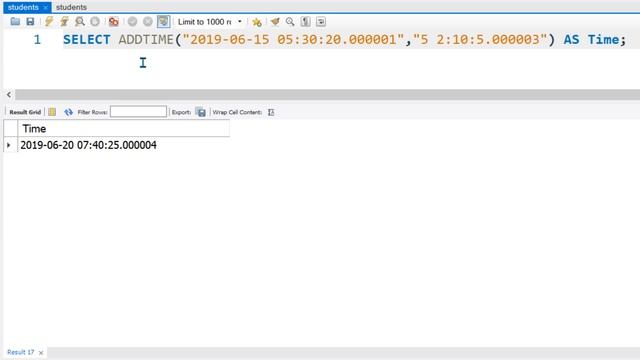The width and height of the screenshot is (640, 360).
Task: Refresh result data icon
Action: coord(68,112)
